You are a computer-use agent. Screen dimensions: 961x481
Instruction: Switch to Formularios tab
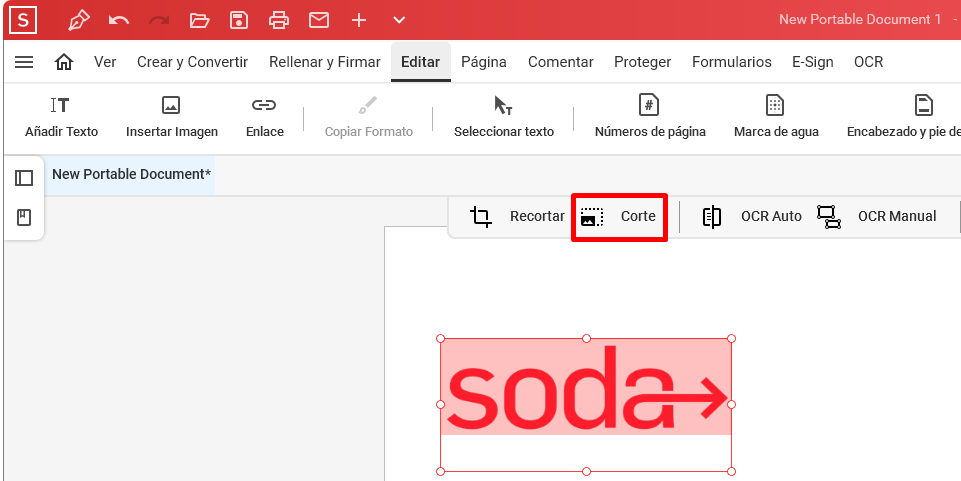(x=732, y=62)
